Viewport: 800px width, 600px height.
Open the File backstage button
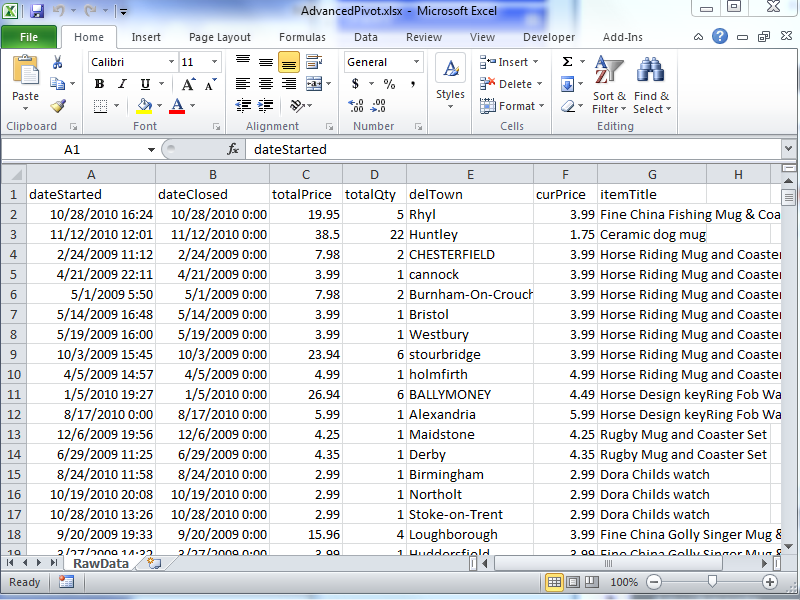click(29, 37)
